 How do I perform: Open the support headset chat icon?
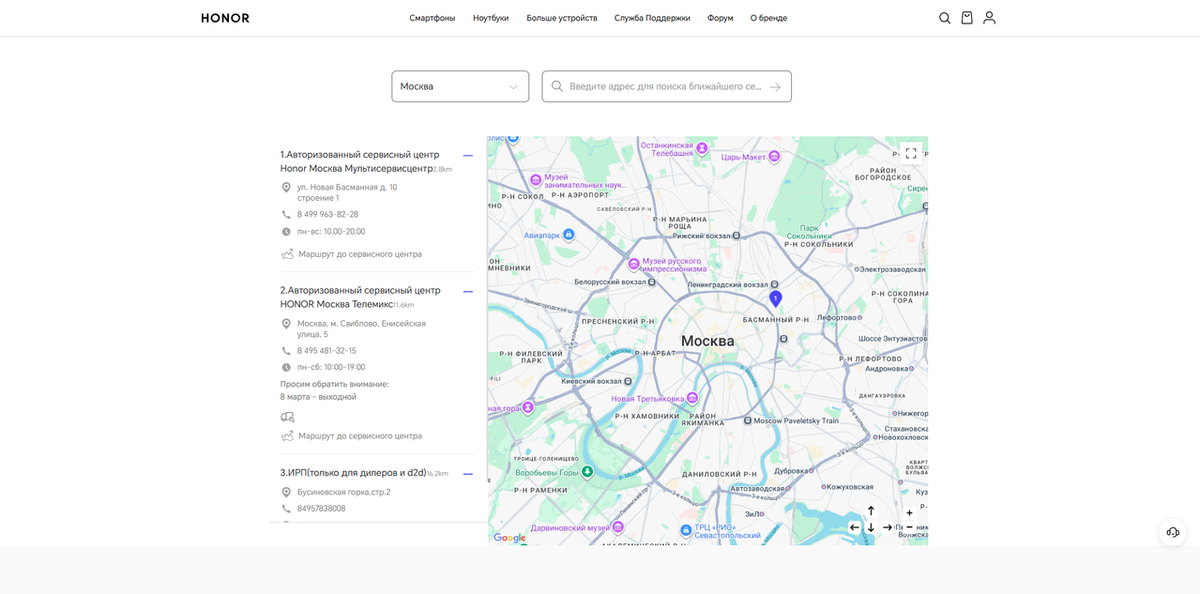tap(1173, 531)
